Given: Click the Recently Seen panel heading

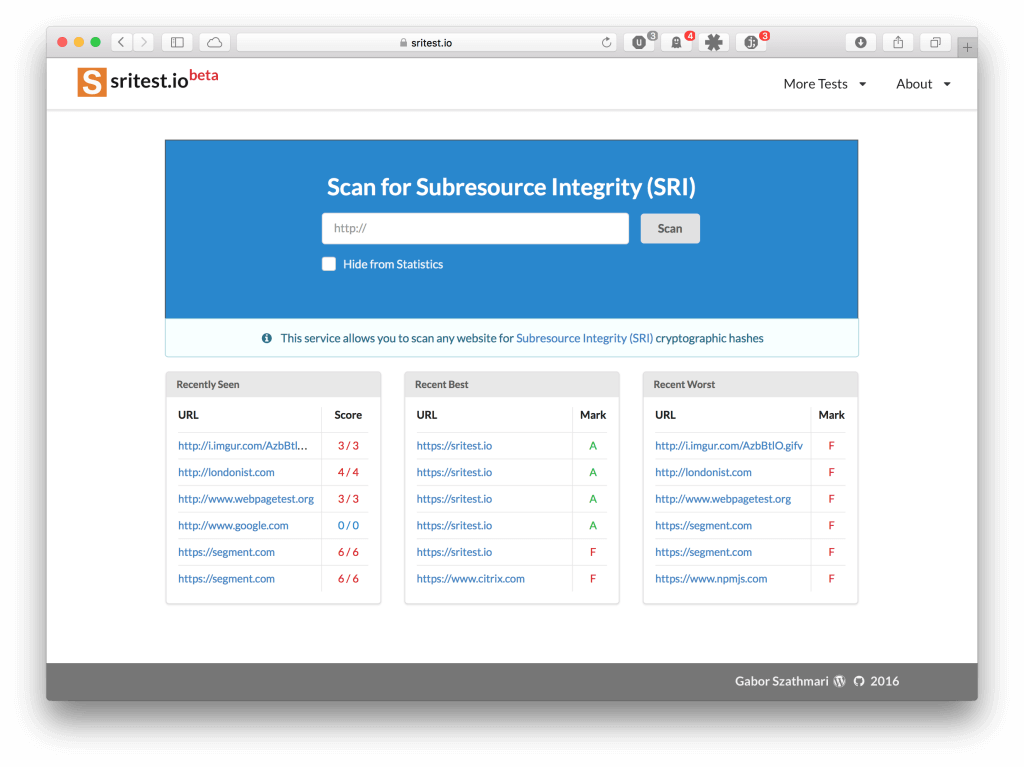Looking at the screenshot, I should 208,385.
